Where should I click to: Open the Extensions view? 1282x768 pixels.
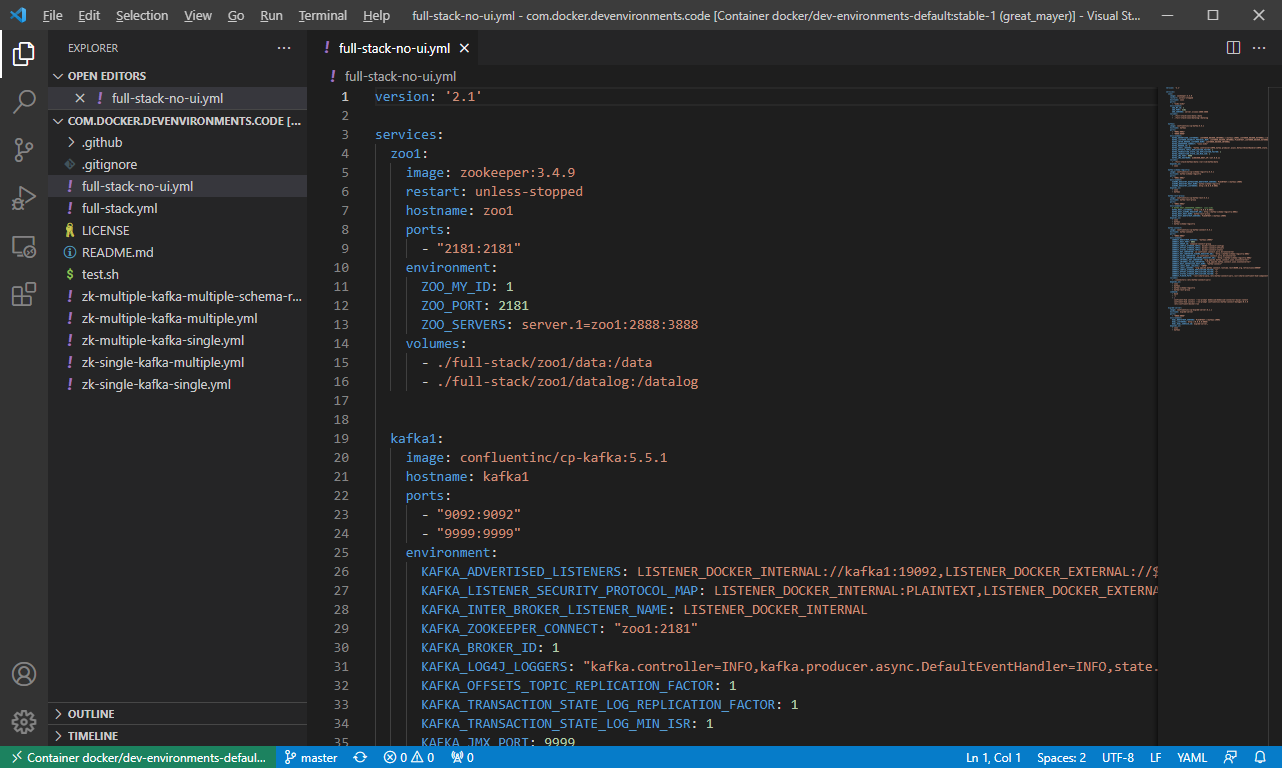coord(24,295)
